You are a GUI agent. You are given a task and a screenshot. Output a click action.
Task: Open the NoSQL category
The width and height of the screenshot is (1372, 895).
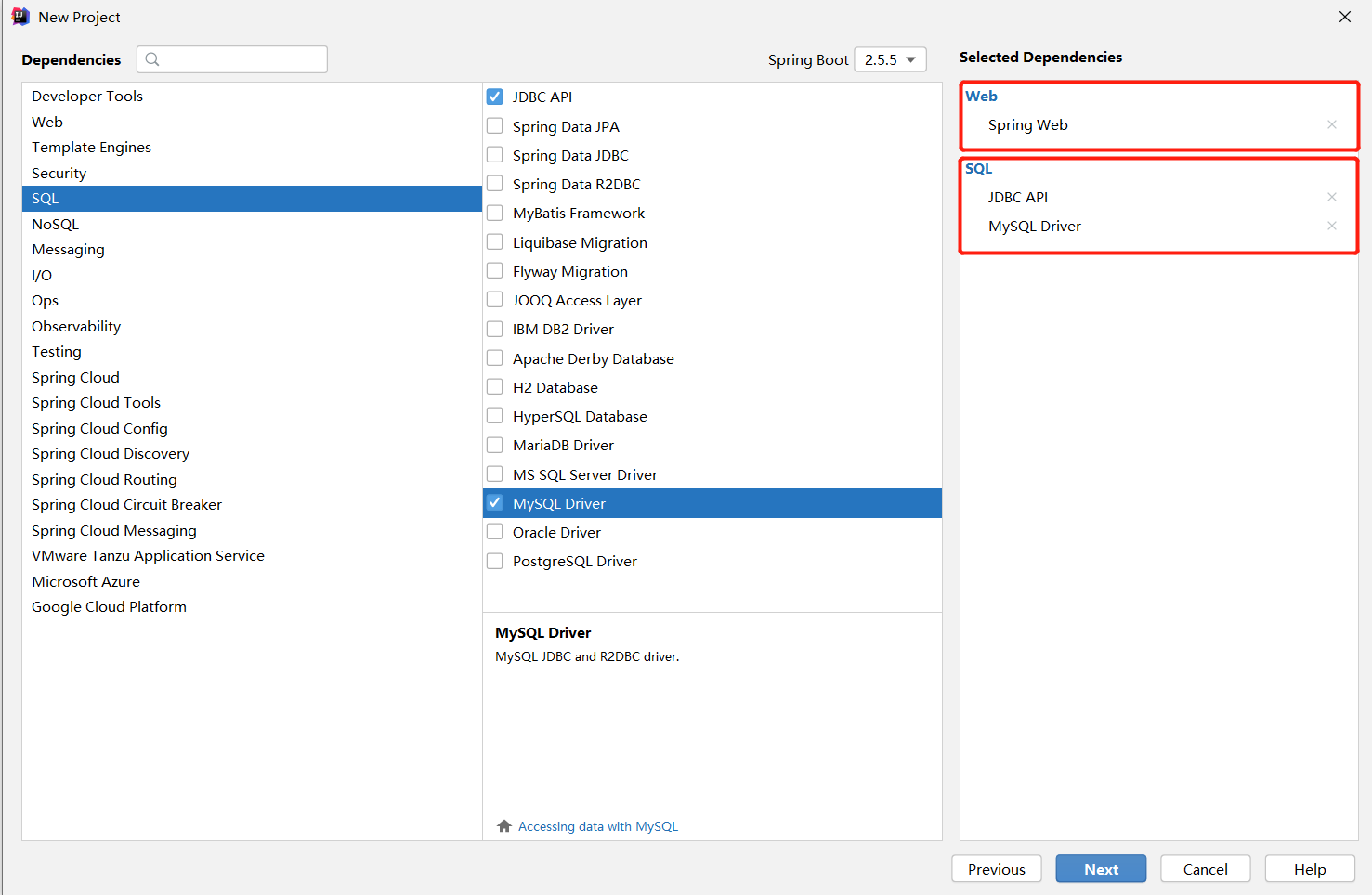click(x=252, y=224)
